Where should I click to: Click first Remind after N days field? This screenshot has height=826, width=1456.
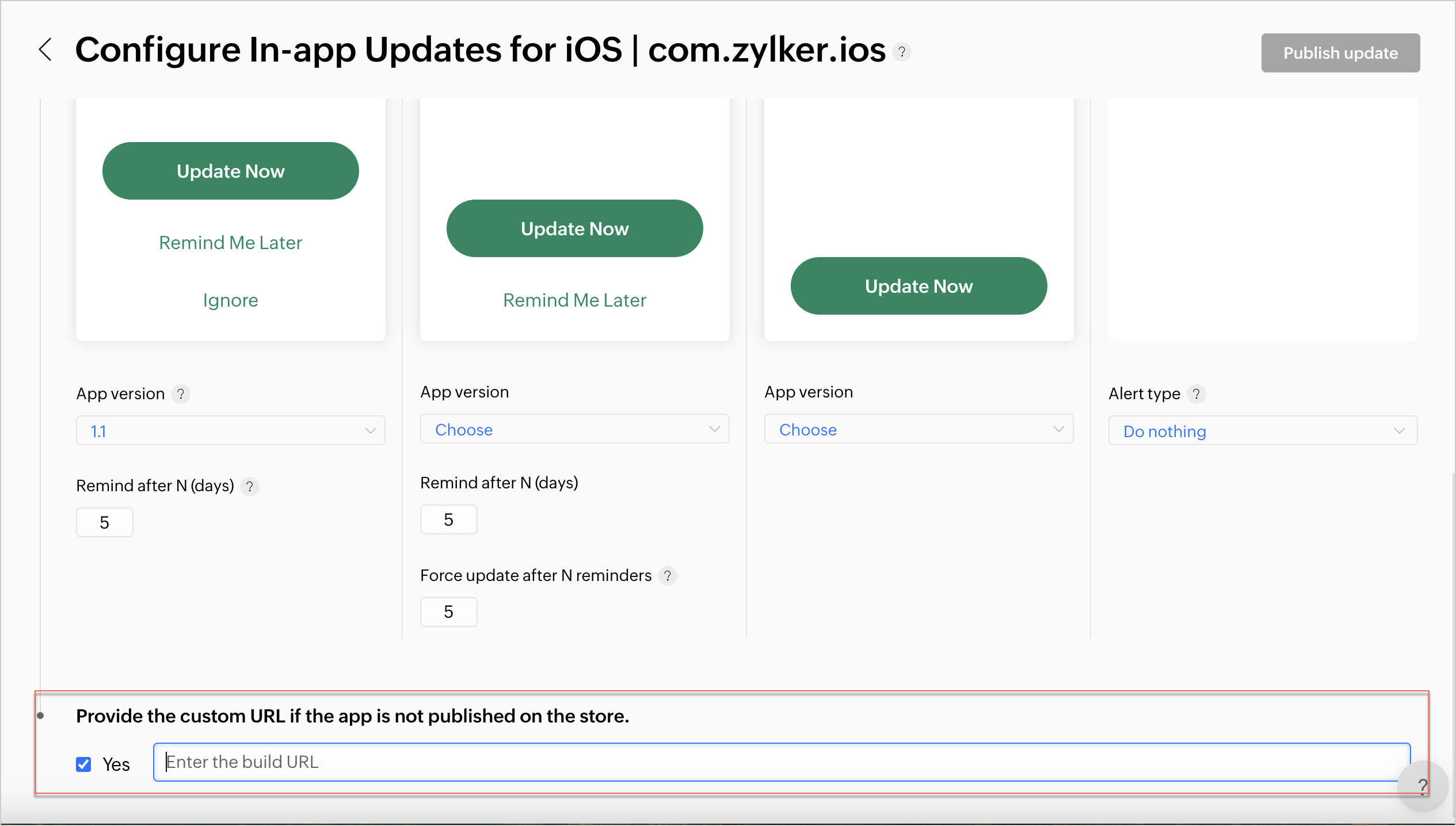(x=104, y=523)
